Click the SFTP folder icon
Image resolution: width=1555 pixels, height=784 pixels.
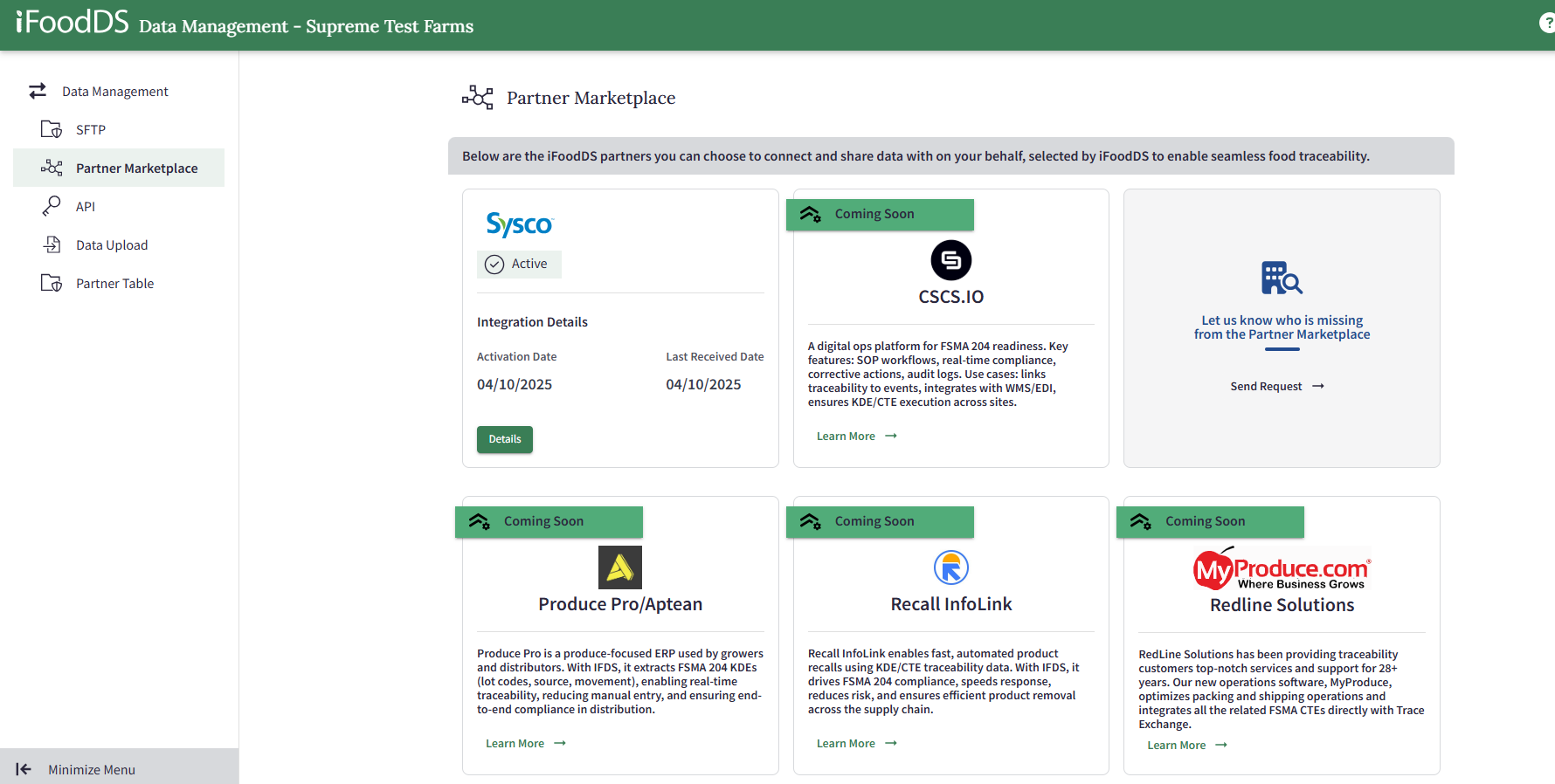tap(52, 129)
